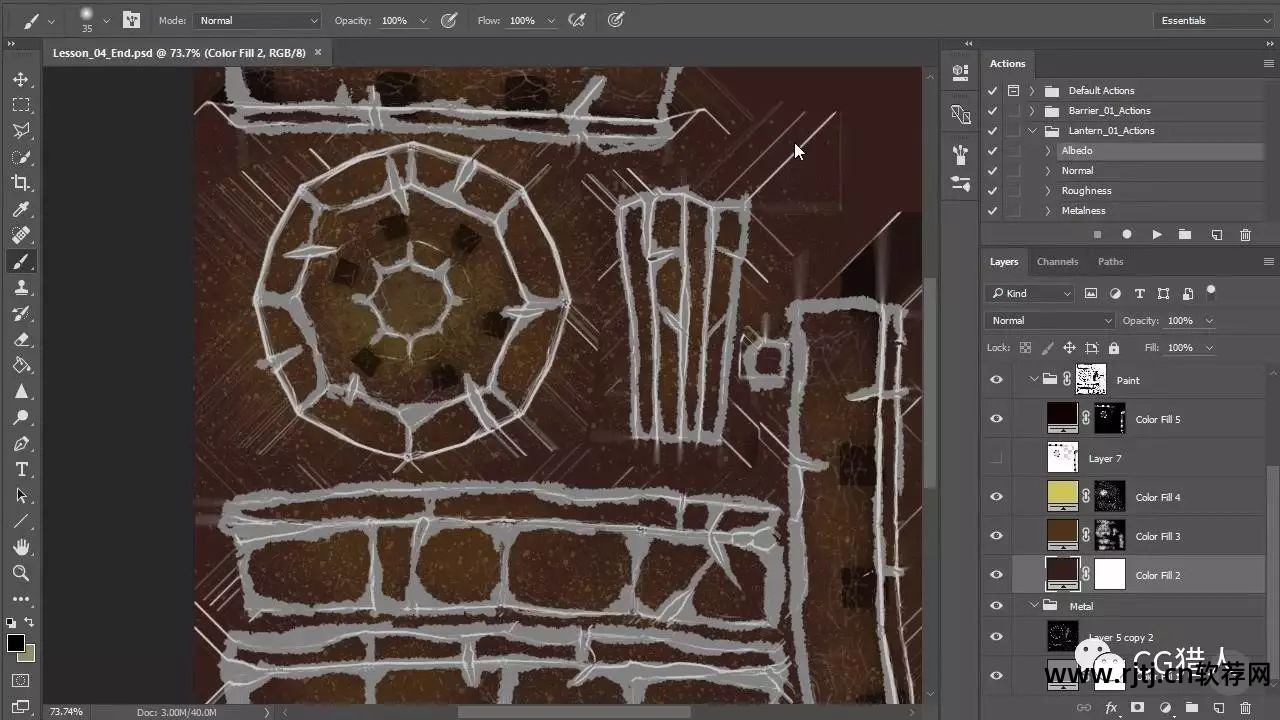
Task: Click the Play action button
Action: click(x=1157, y=235)
